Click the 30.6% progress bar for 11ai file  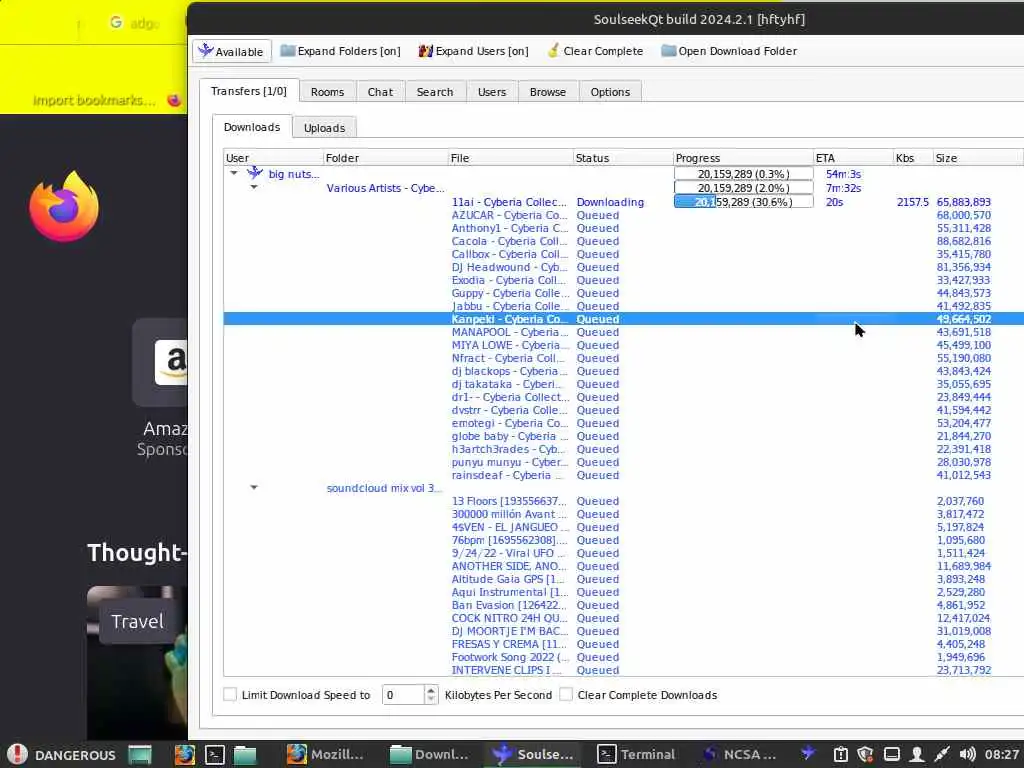tap(744, 202)
